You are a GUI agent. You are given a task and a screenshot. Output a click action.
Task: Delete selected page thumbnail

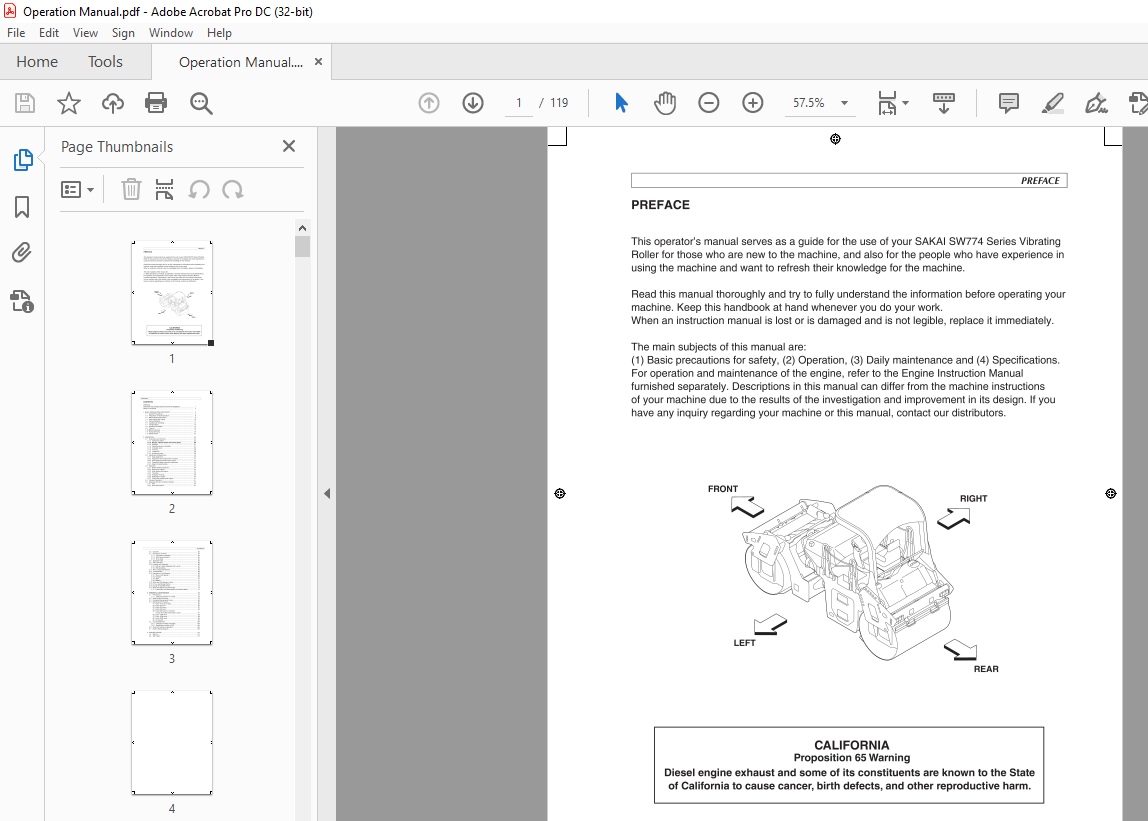coord(131,190)
